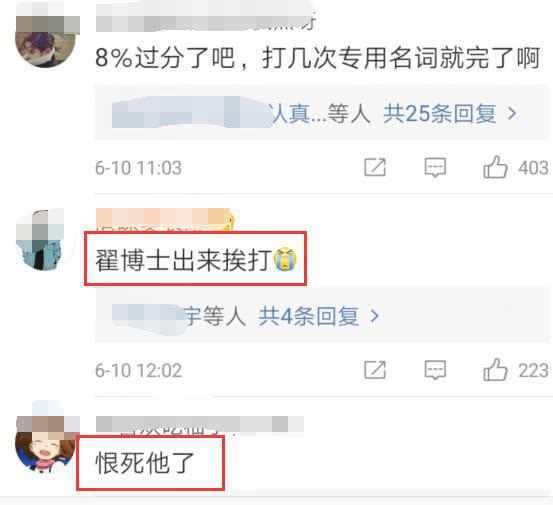Open chevron next to 共4条回复

pyautogui.click(x=375, y=316)
